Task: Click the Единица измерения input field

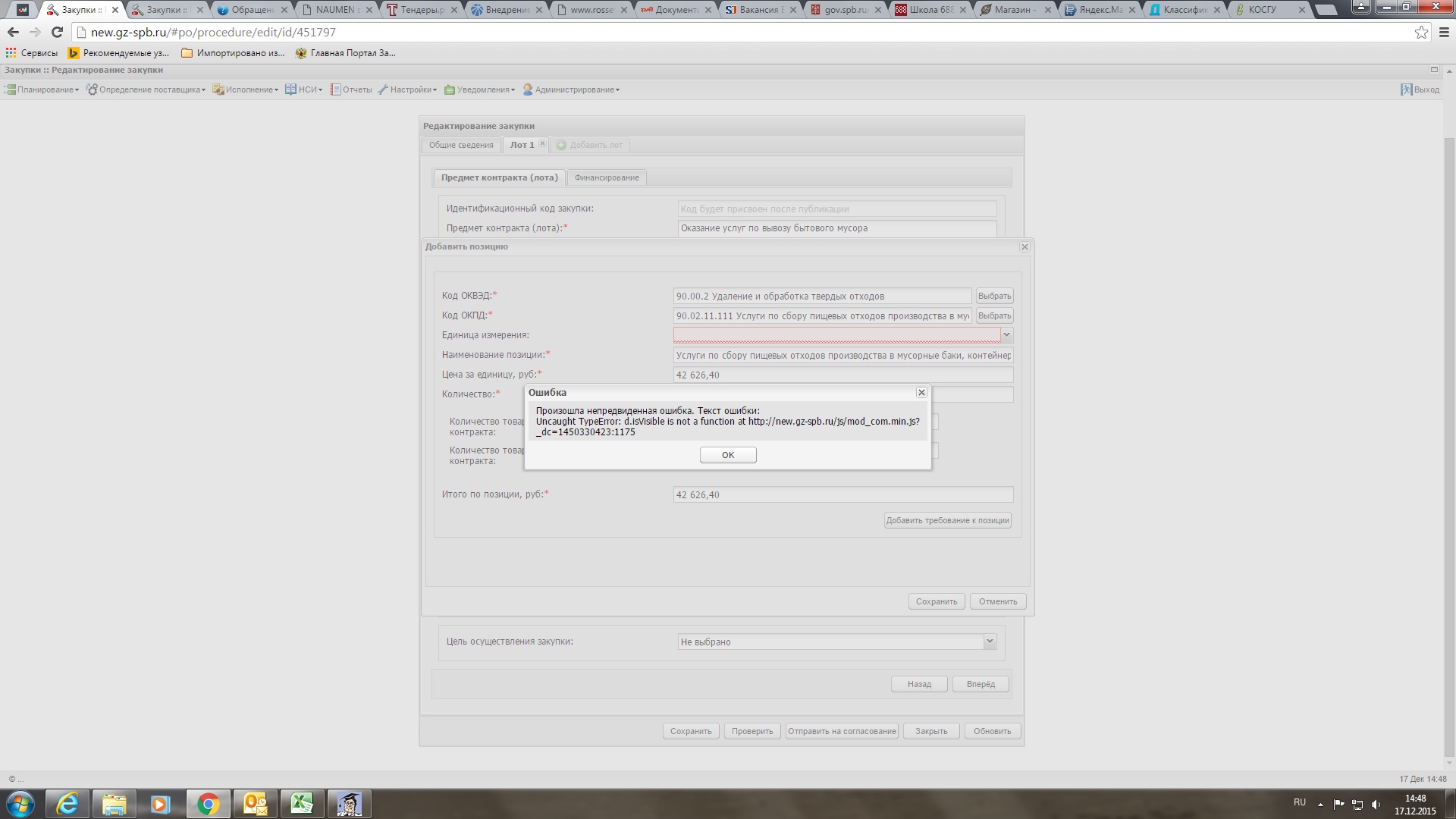Action: [x=836, y=335]
